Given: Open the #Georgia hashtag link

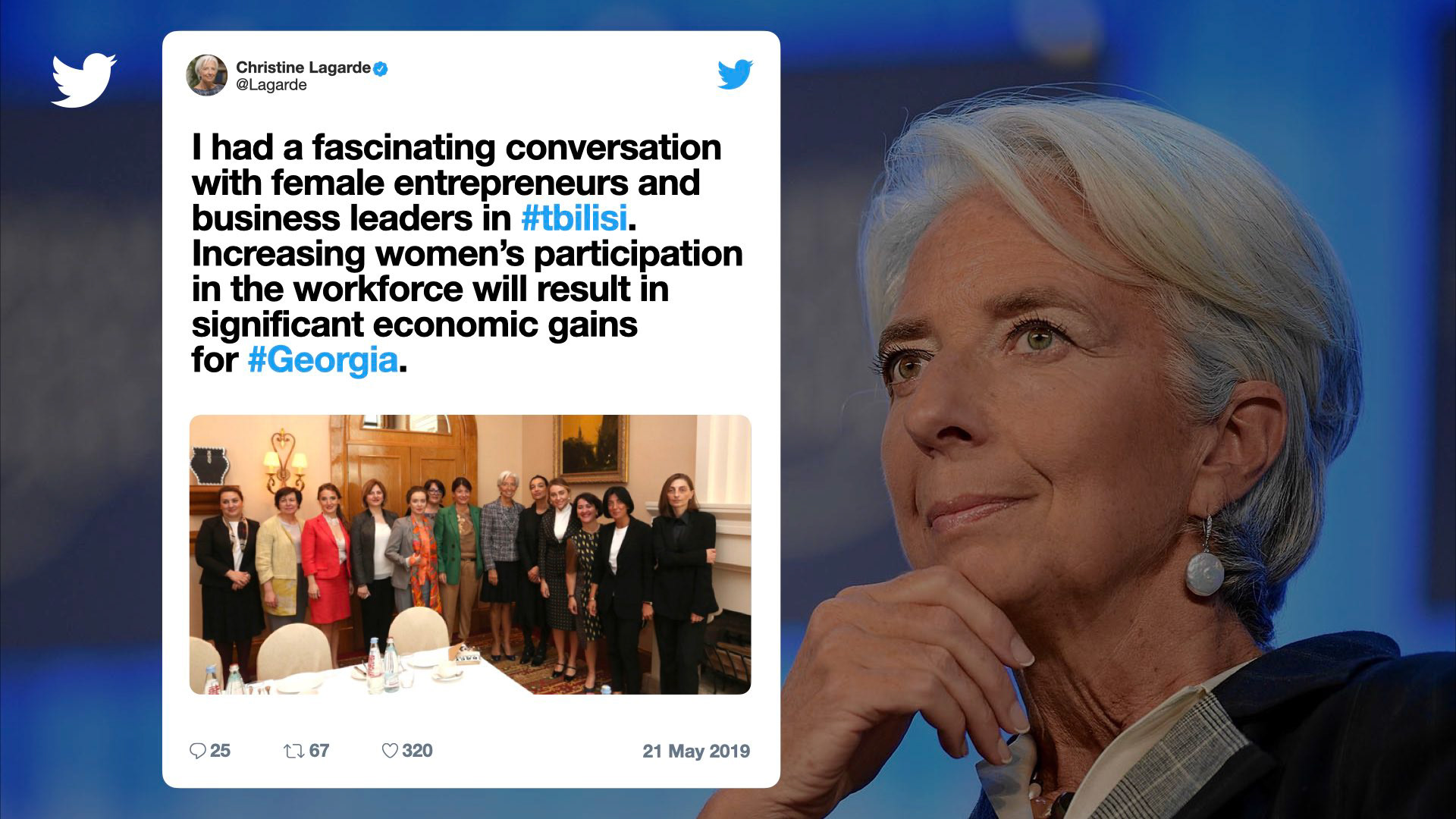Looking at the screenshot, I should 323,360.
